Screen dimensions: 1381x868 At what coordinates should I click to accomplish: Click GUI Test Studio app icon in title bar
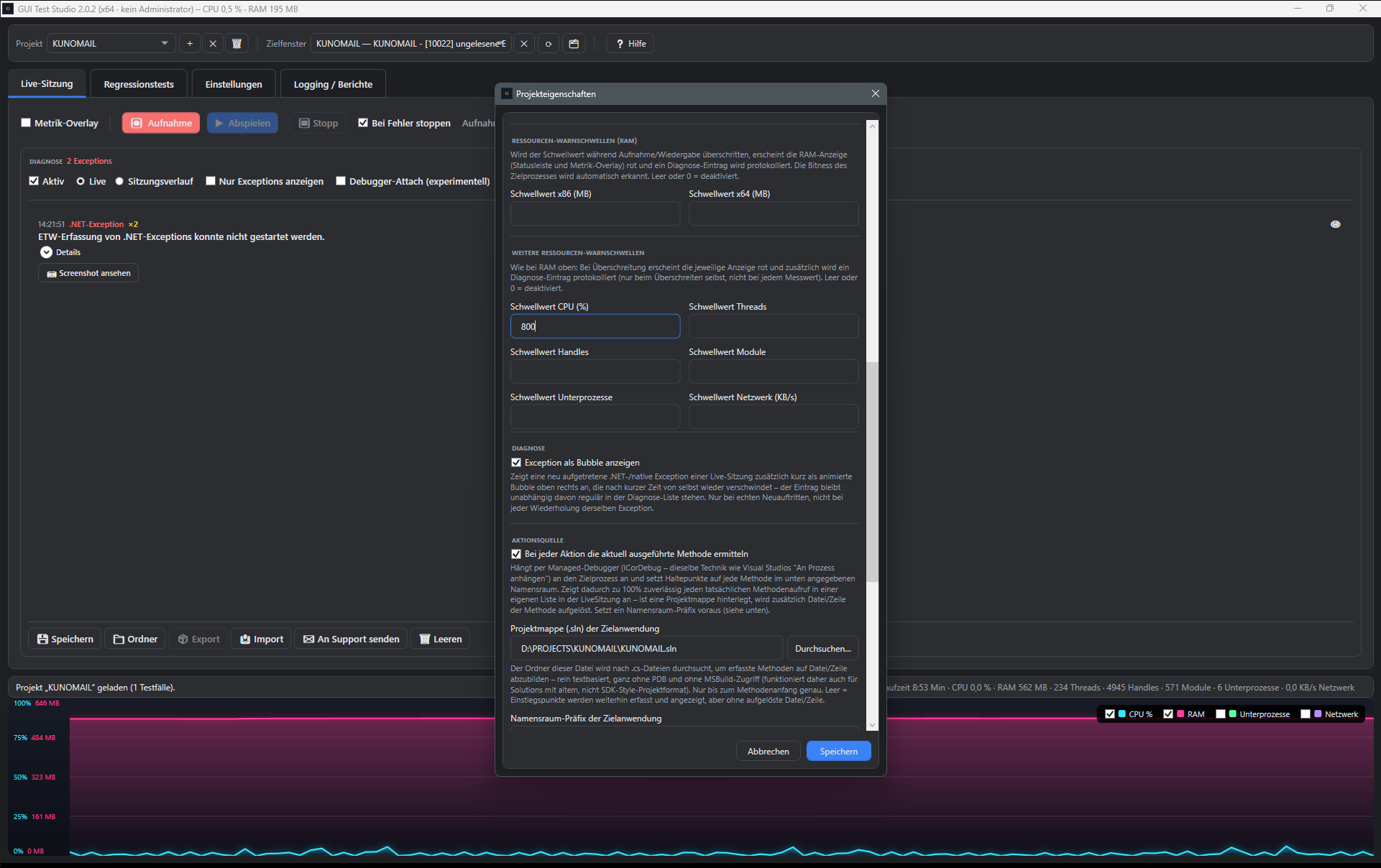coord(8,9)
